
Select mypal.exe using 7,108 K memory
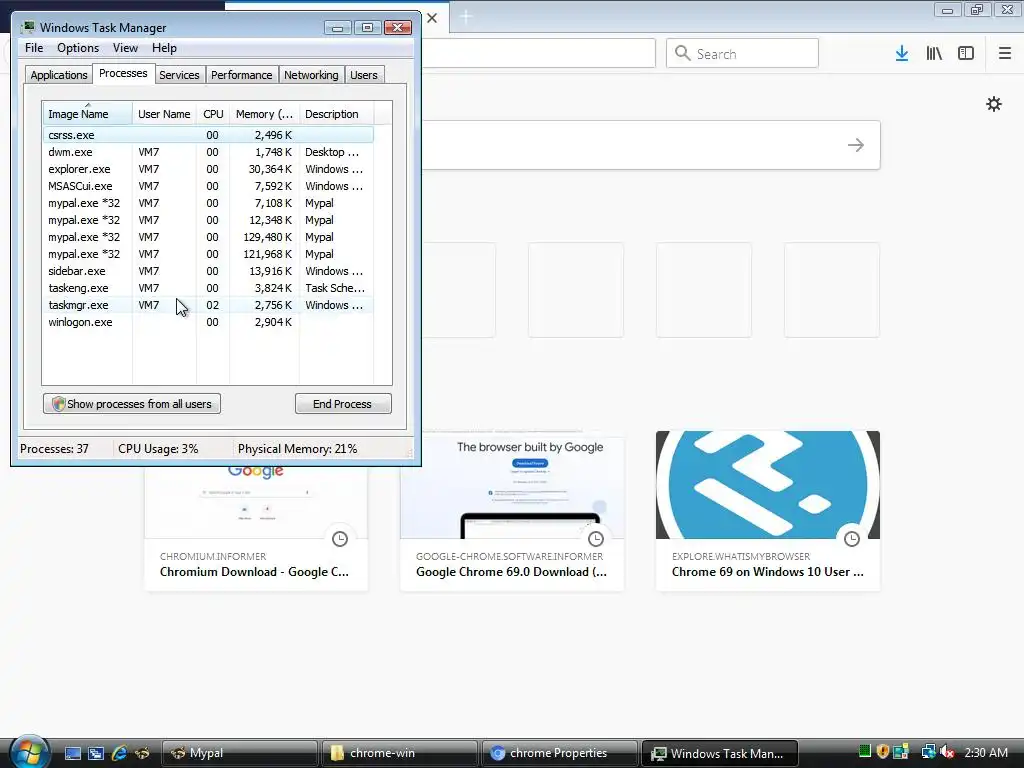coord(208,203)
